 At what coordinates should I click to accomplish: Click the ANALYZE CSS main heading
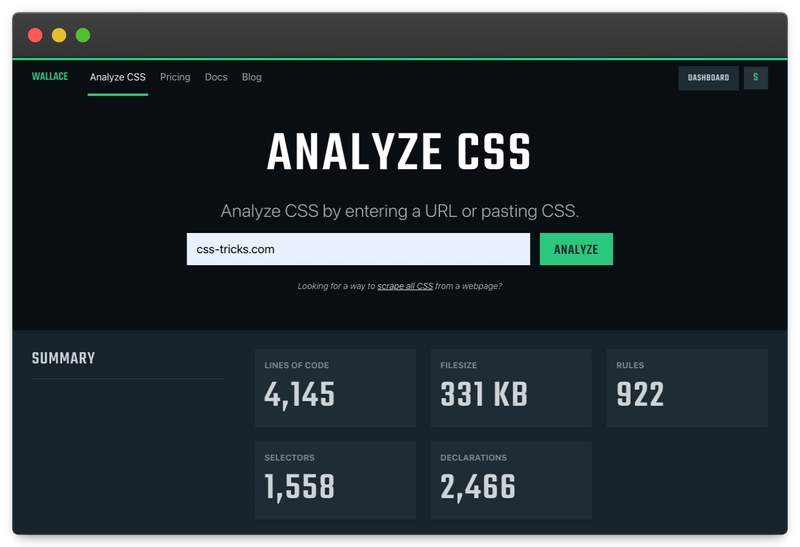click(x=399, y=152)
